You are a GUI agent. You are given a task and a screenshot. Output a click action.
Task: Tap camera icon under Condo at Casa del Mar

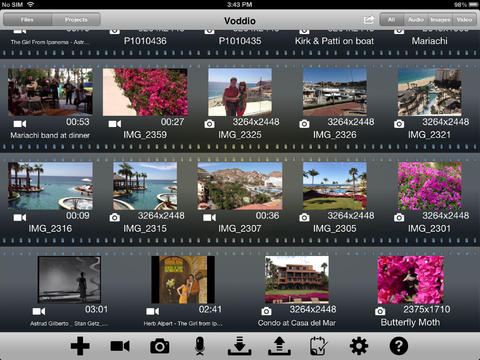pyautogui.click(x=266, y=311)
